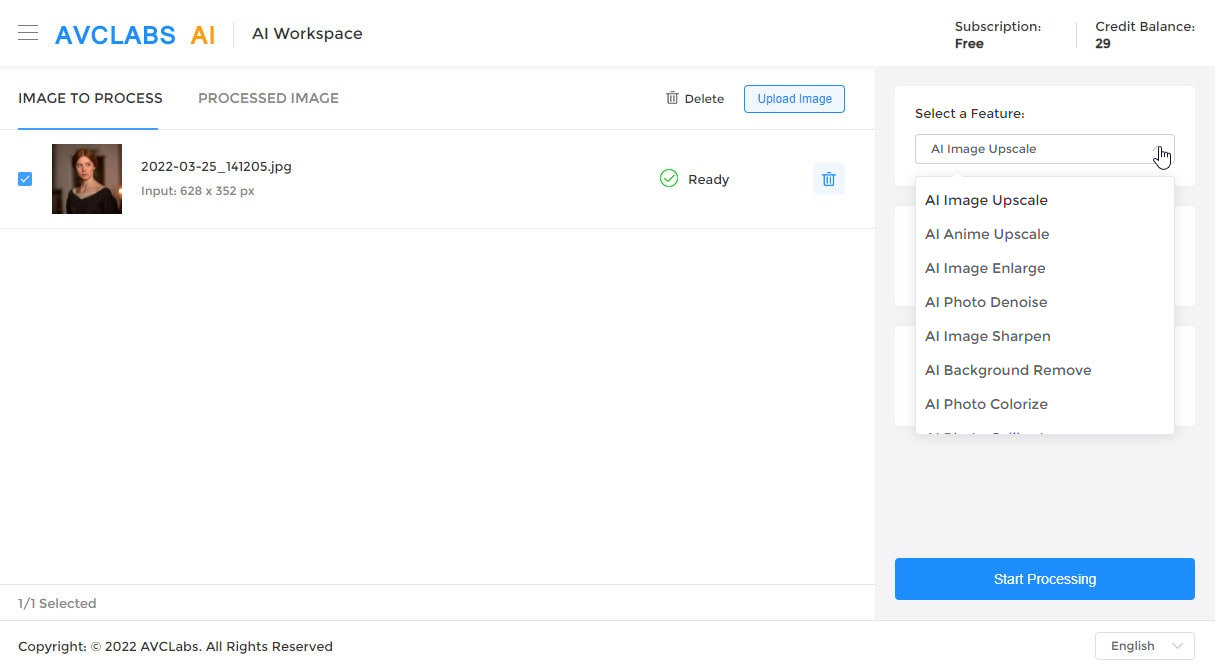Choose AI Image Enlarge option
Viewport: 1215px width, 668px height.
coord(1045,268)
